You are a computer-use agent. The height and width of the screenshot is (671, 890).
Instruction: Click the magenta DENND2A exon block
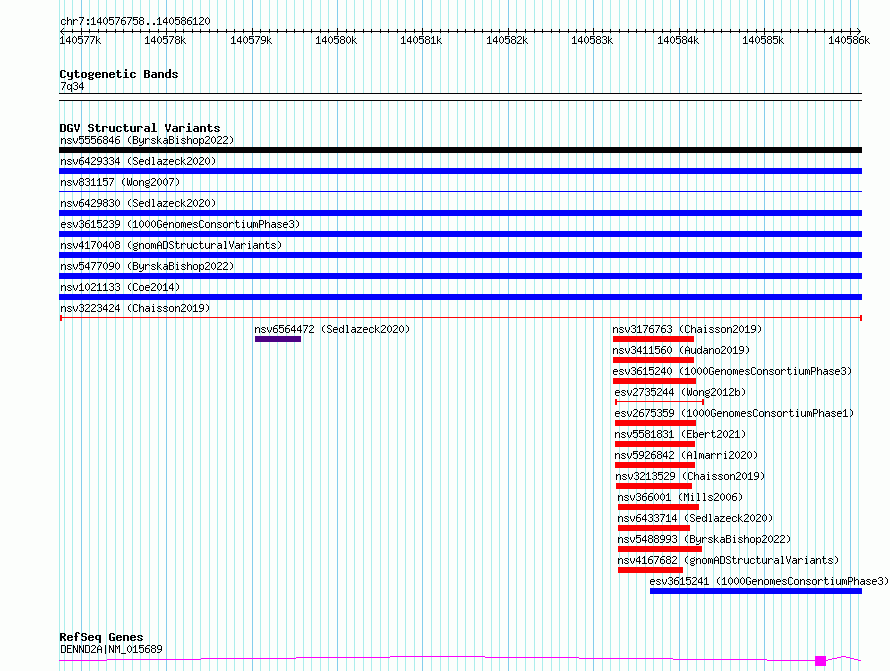(820, 661)
